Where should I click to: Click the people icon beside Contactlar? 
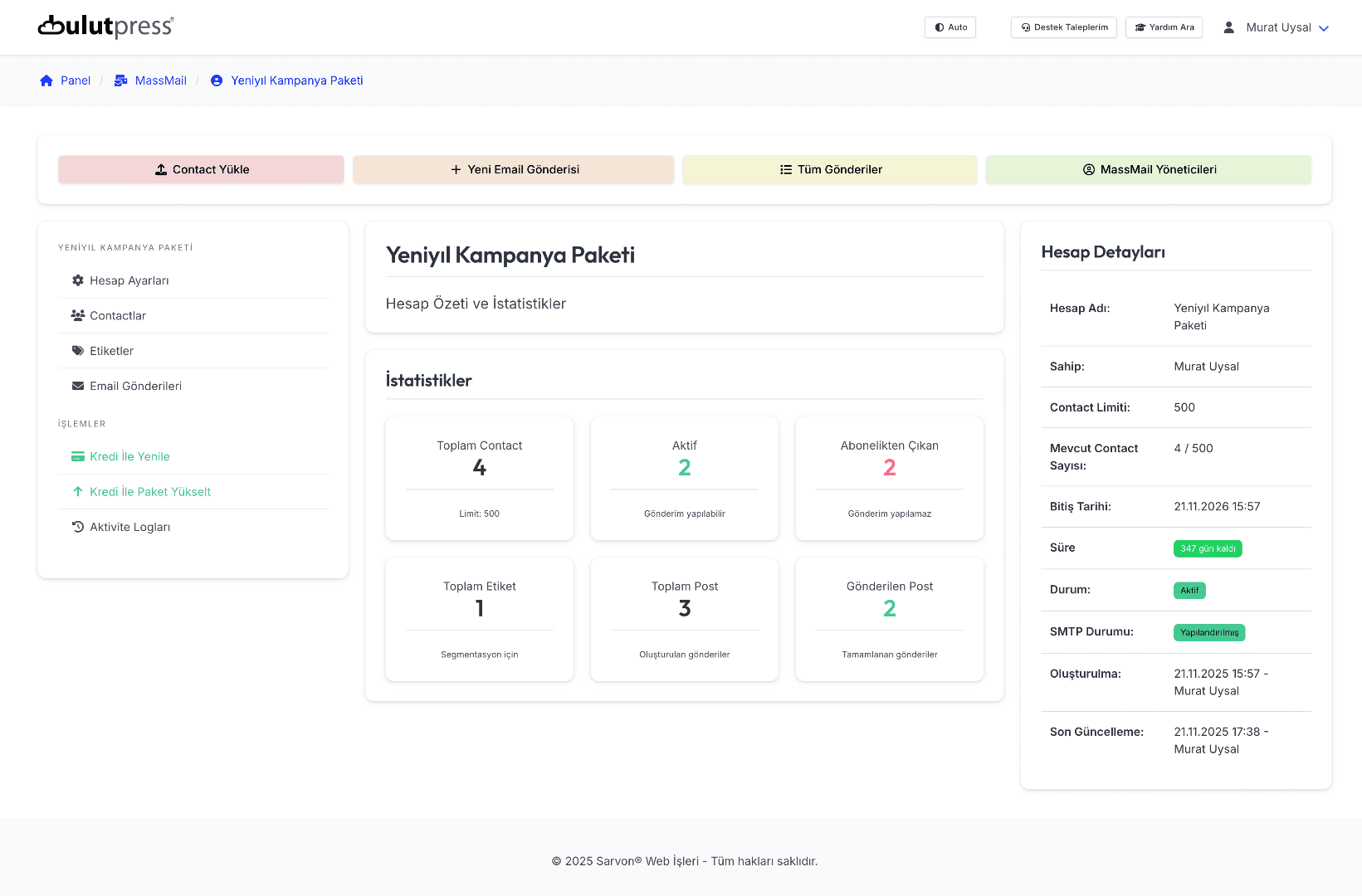point(78,315)
